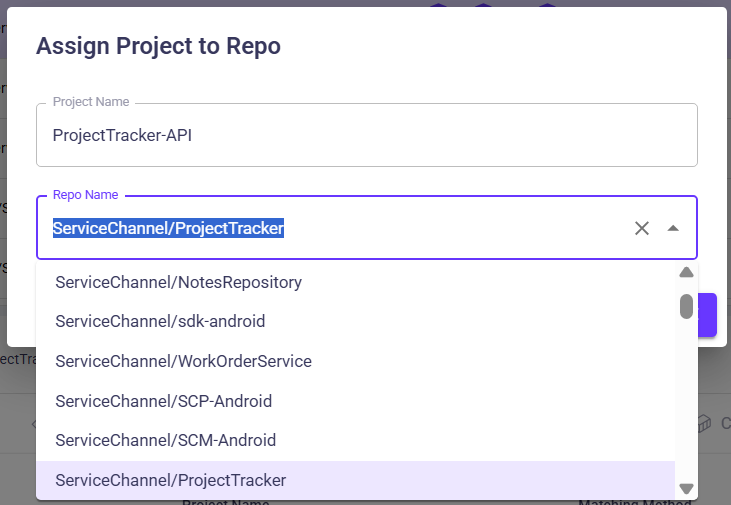The image size is (731, 505).
Task: Click the purple button at the dialog's right edge
Action: pos(706,315)
